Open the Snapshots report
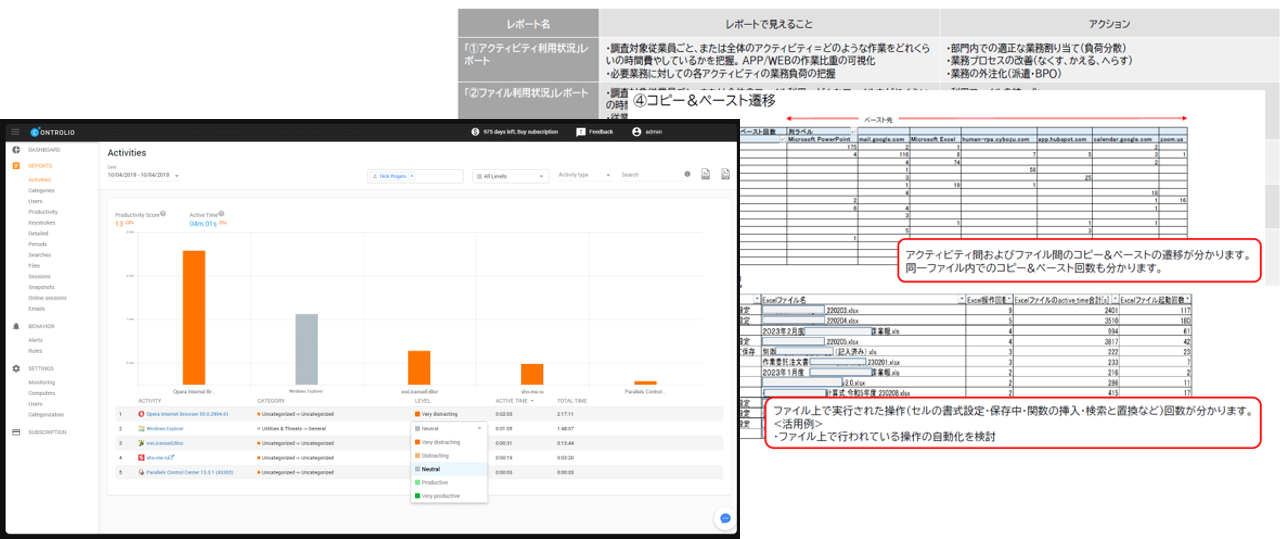The width and height of the screenshot is (1288, 539). tap(40, 287)
